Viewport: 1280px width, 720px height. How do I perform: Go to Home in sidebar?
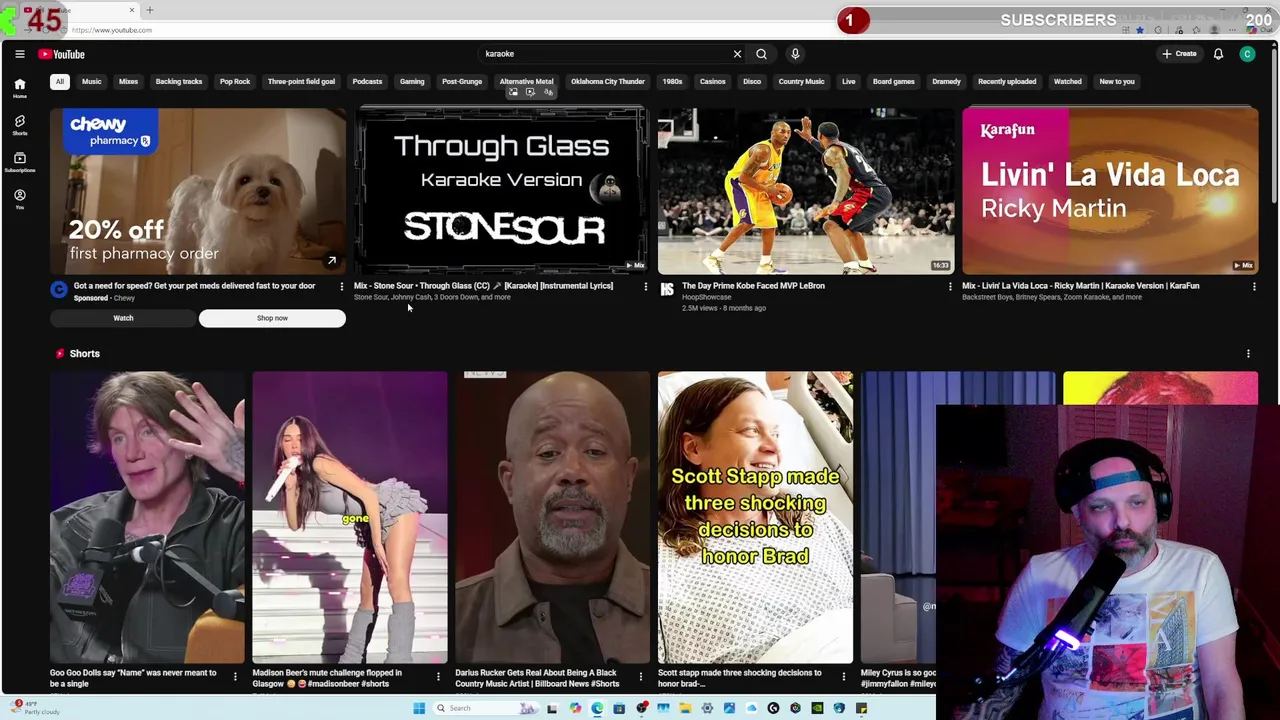pos(19,88)
